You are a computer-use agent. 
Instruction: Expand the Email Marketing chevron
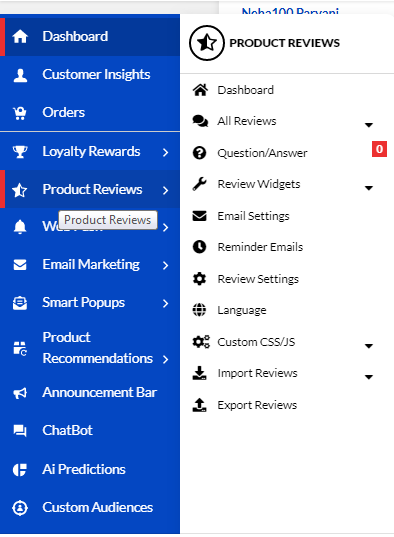[x=166, y=265]
